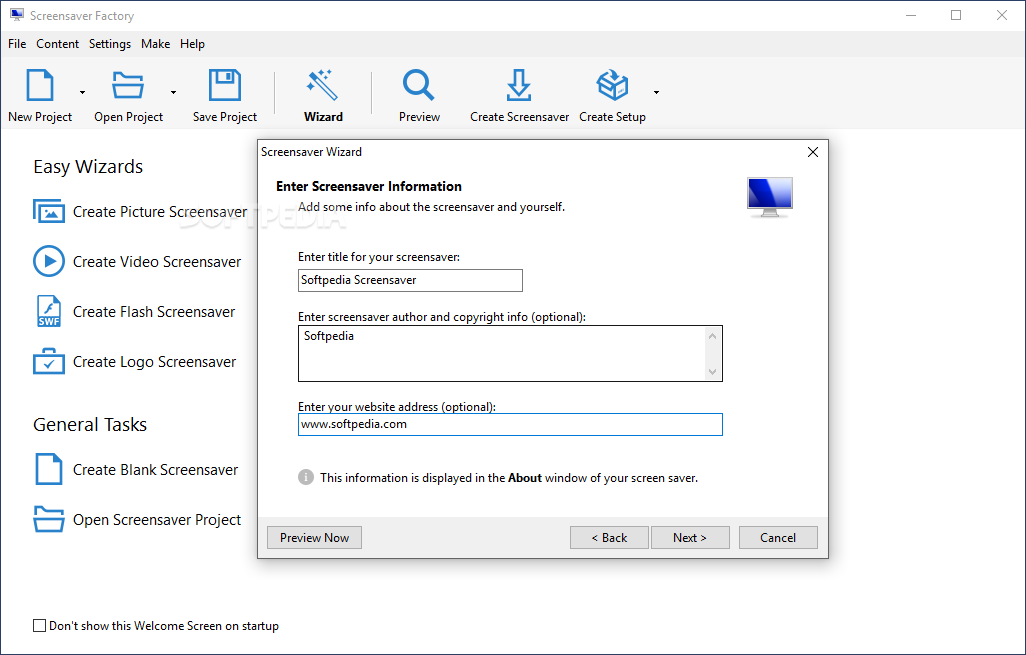This screenshot has height=655, width=1026.
Task: Proceed with the Next > button
Action: point(690,537)
